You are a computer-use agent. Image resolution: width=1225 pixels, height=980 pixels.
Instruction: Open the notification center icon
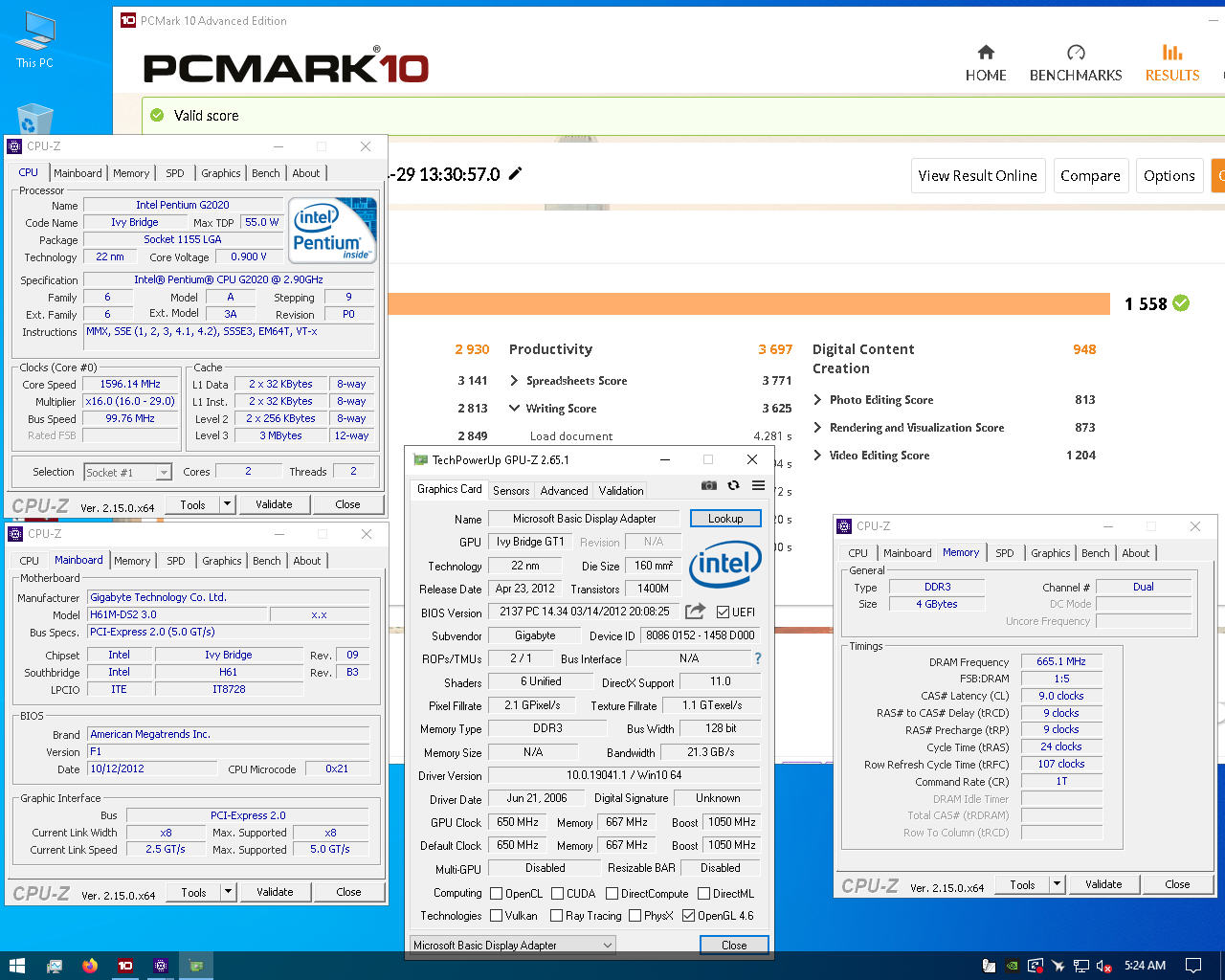click(1193, 966)
